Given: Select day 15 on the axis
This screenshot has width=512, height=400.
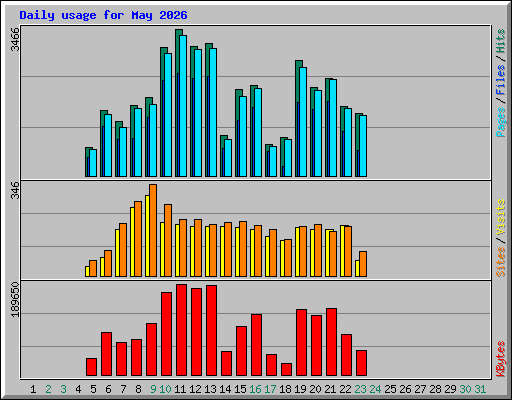Looking at the screenshot, I should [x=240, y=389].
